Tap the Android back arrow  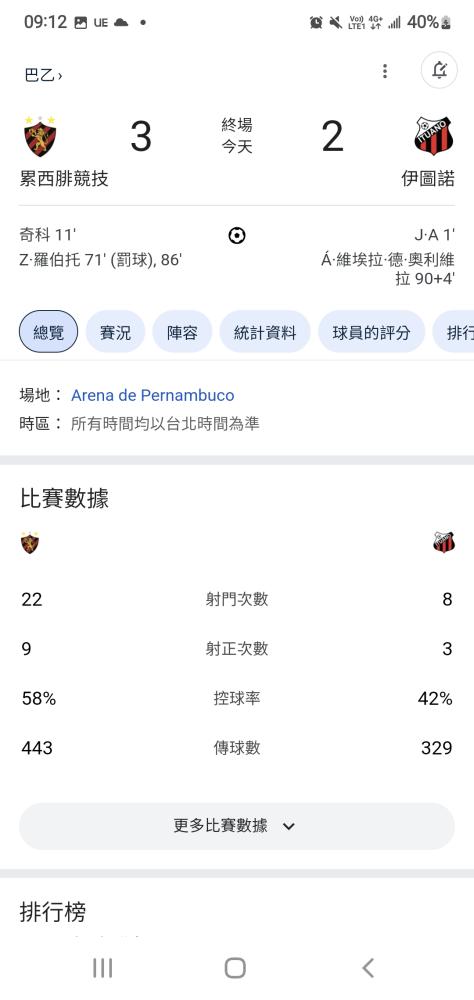click(368, 967)
